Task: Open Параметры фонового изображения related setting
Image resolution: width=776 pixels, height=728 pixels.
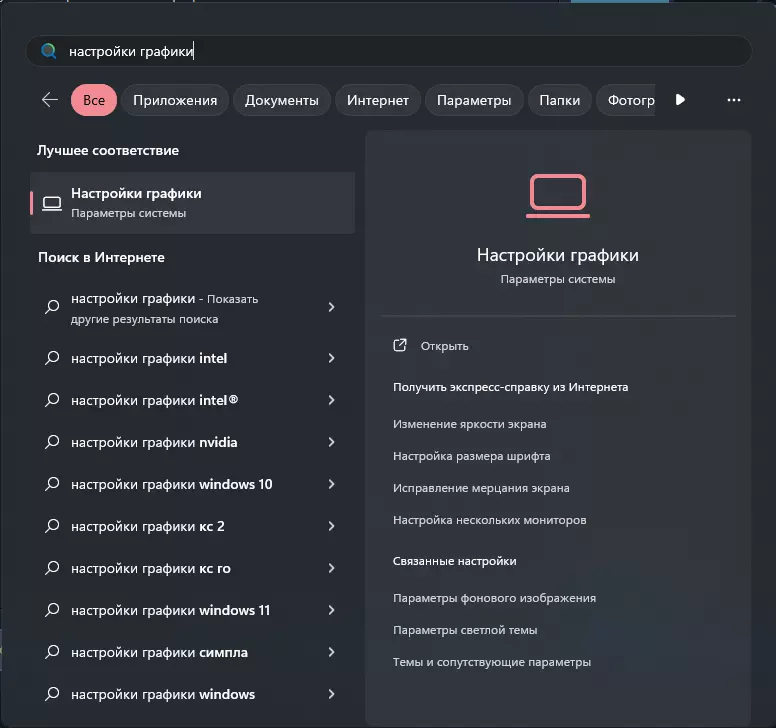Action: pos(494,598)
